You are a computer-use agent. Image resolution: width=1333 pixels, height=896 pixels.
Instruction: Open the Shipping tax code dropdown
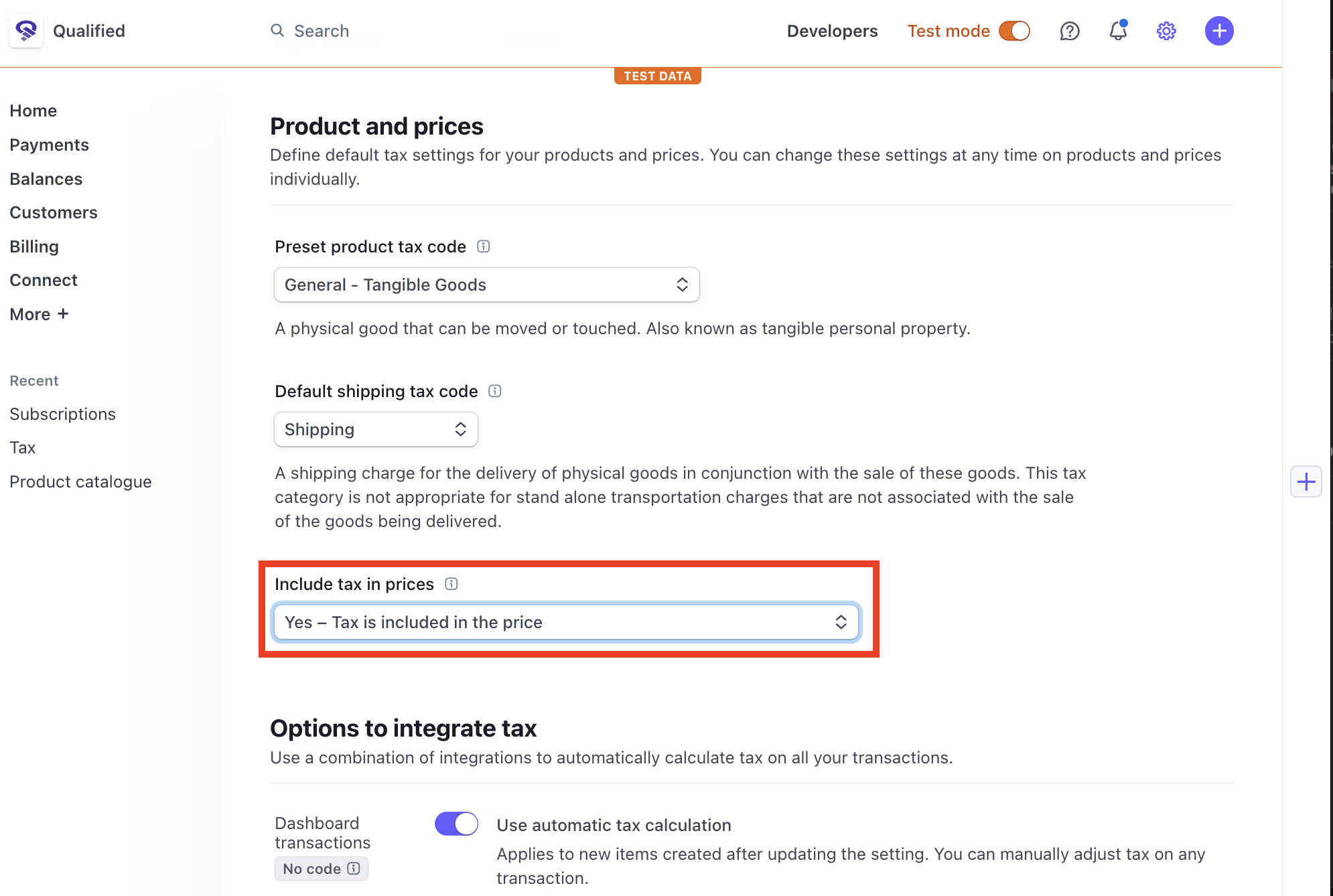point(376,429)
